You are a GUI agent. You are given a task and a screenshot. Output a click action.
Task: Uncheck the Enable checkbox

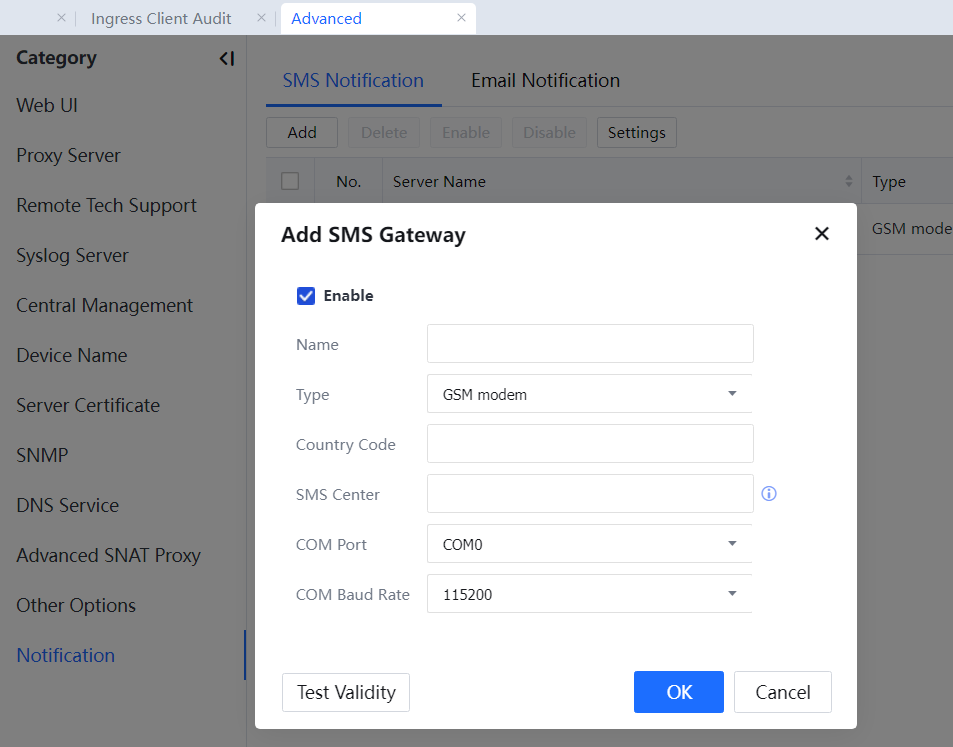coord(306,296)
